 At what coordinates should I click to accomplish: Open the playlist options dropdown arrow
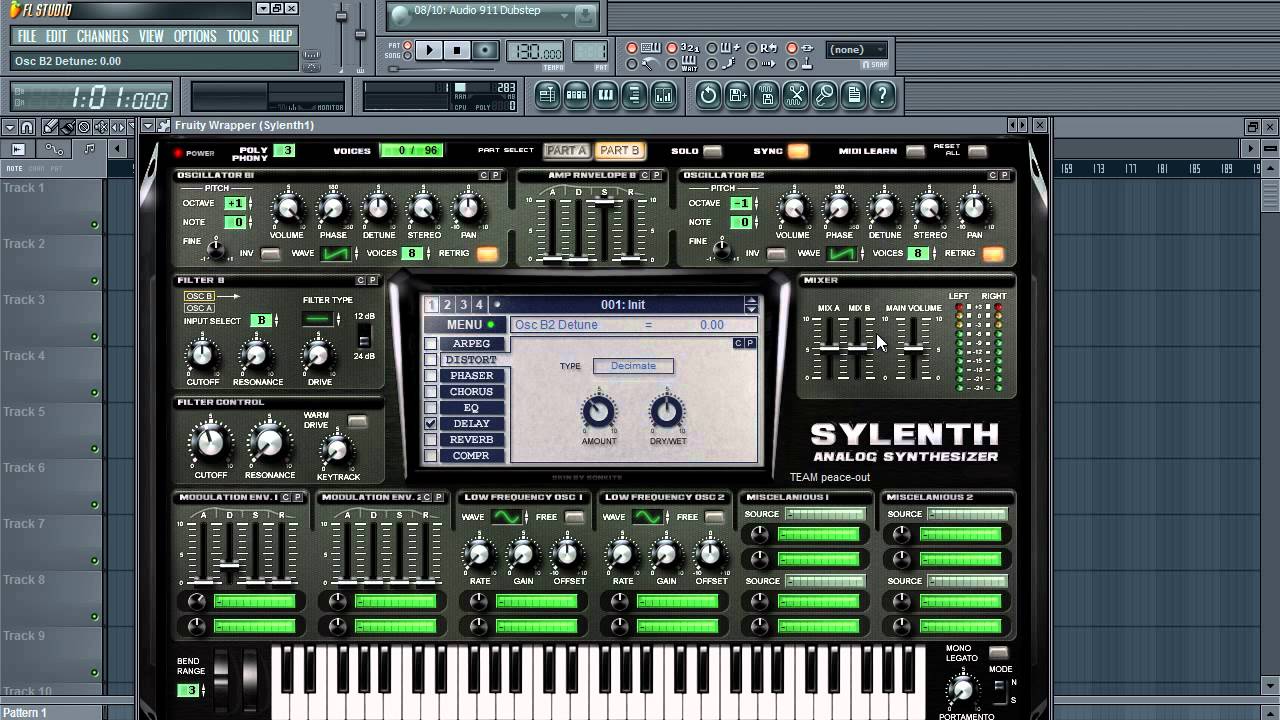(9, 127)
